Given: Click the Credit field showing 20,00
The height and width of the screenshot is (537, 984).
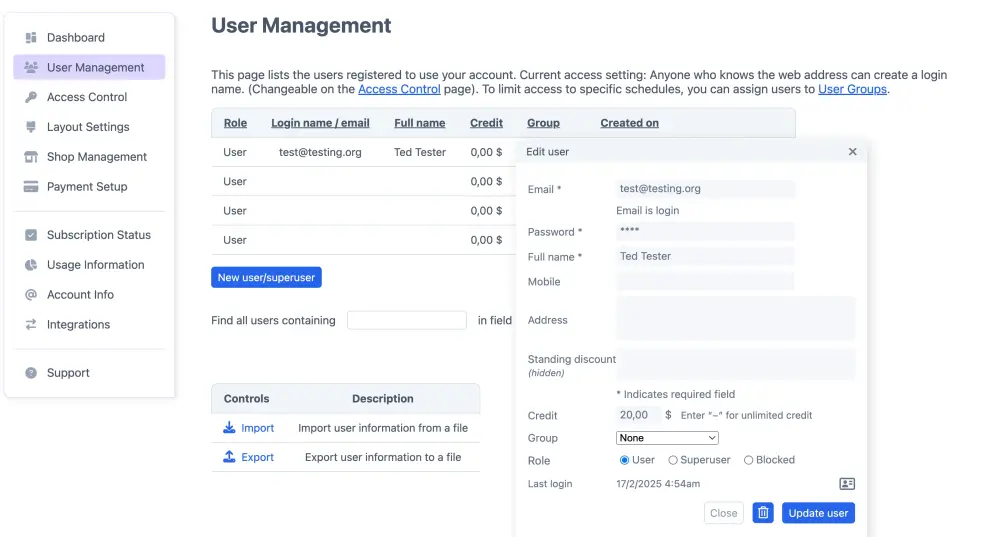Looking at the screenshot, I should (x=638, y=415).
